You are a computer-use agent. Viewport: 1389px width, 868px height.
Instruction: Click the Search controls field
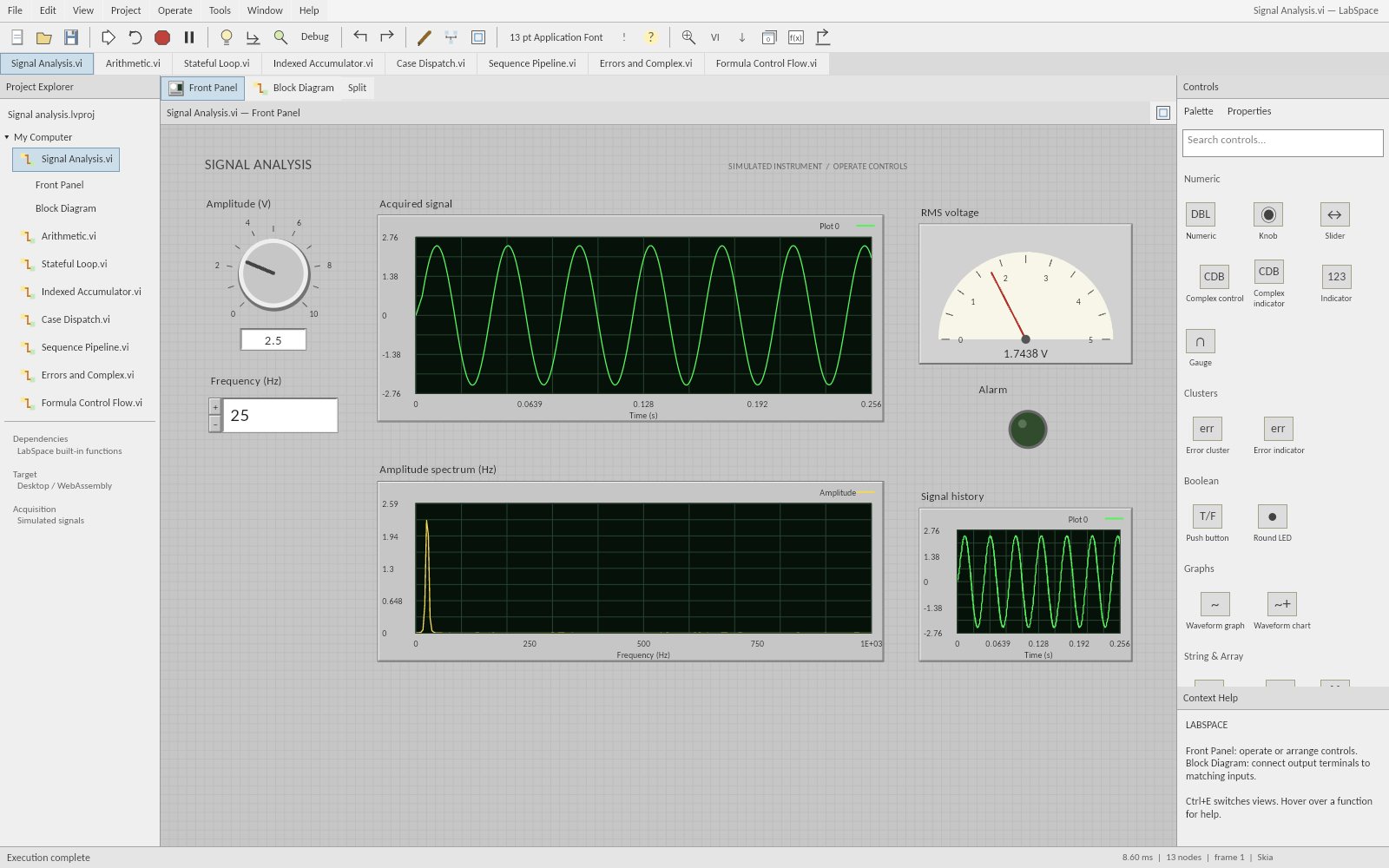(1282, 143)
